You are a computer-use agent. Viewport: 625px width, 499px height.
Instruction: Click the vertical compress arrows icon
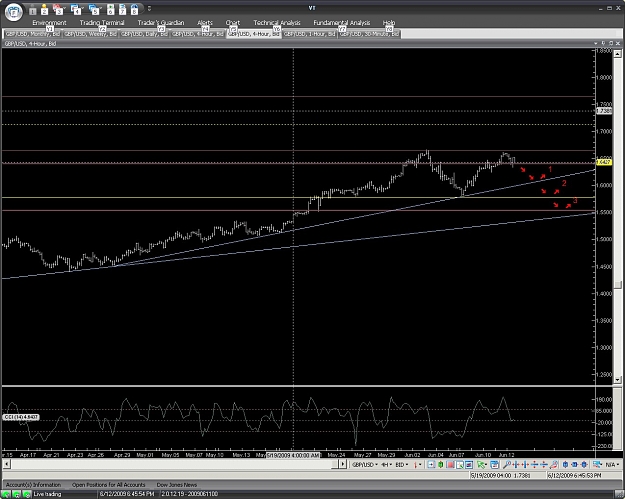tap(544, 465)
